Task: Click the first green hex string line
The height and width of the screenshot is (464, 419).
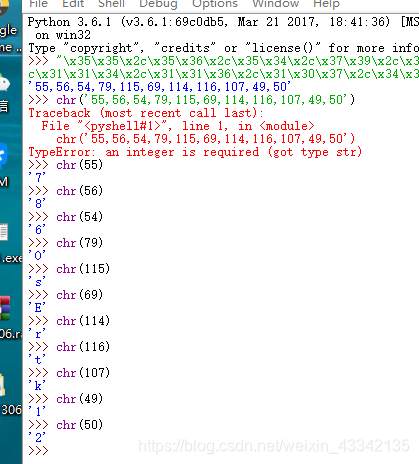Action: 237,61
